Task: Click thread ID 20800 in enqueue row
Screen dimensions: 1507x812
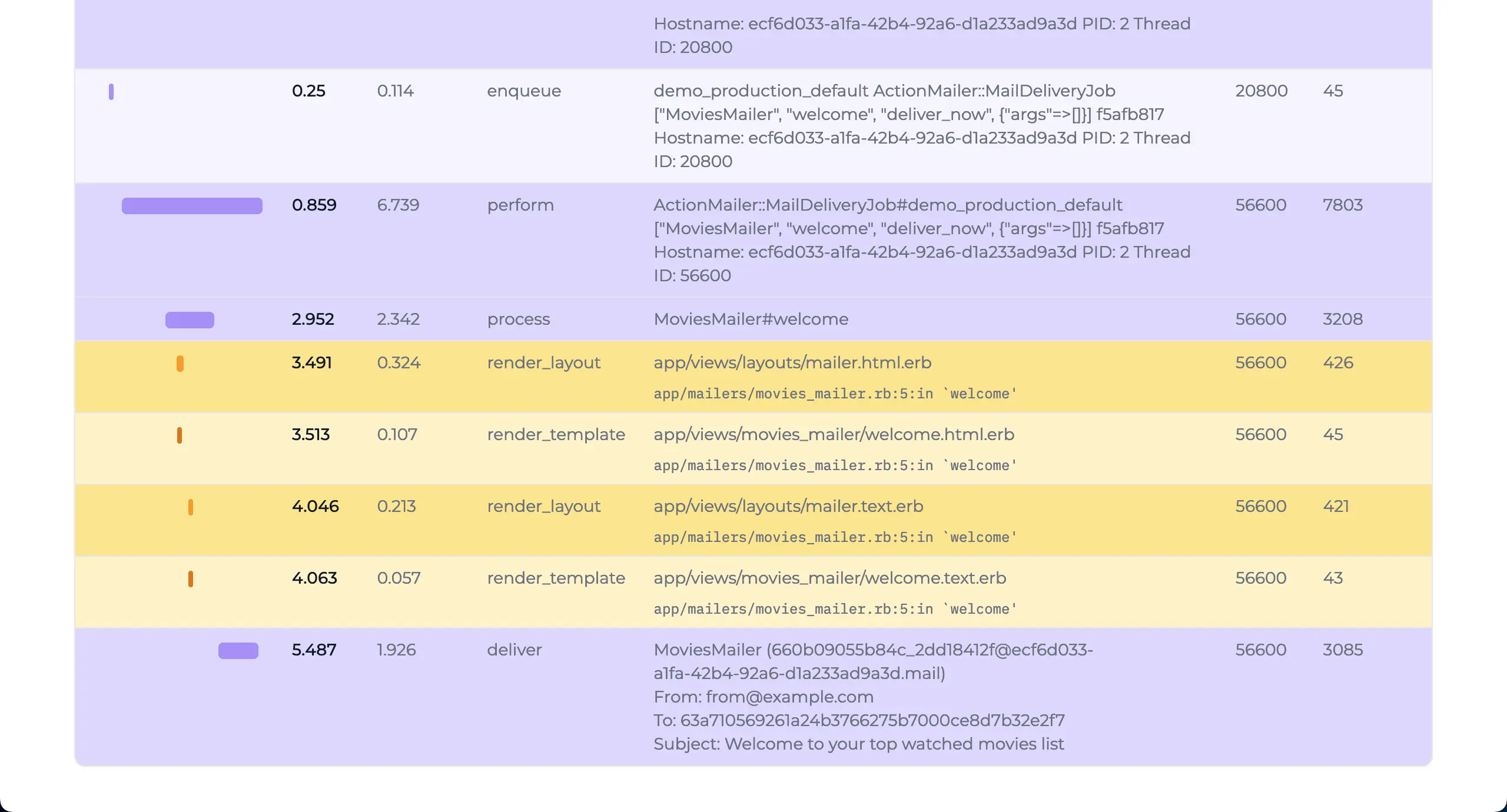Action: click(1262, 91)
